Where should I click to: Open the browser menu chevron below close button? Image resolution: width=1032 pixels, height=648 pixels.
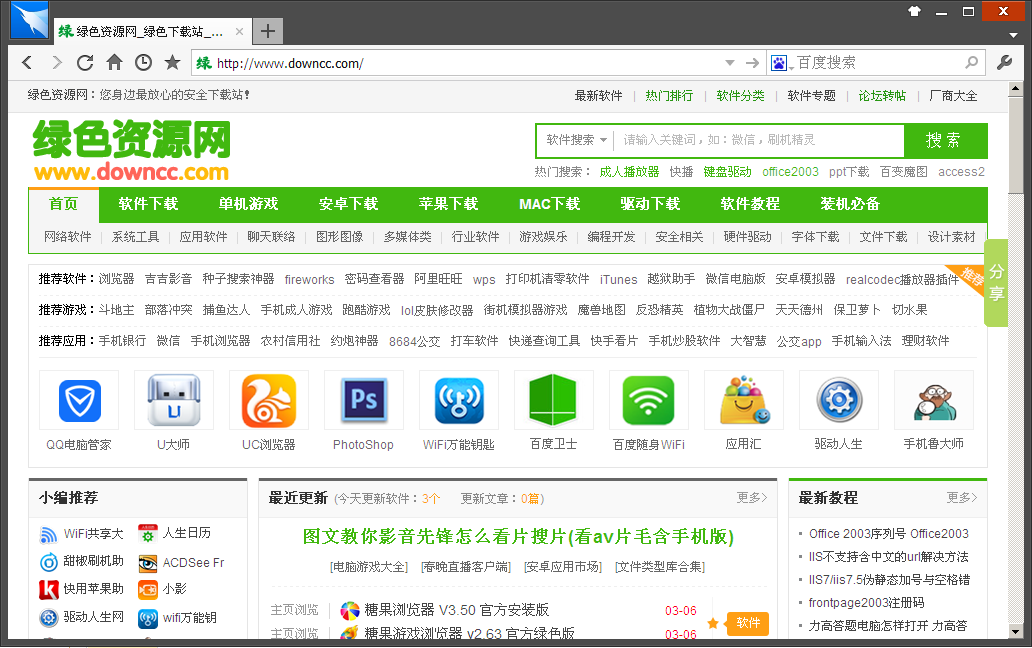[1014, 35]
